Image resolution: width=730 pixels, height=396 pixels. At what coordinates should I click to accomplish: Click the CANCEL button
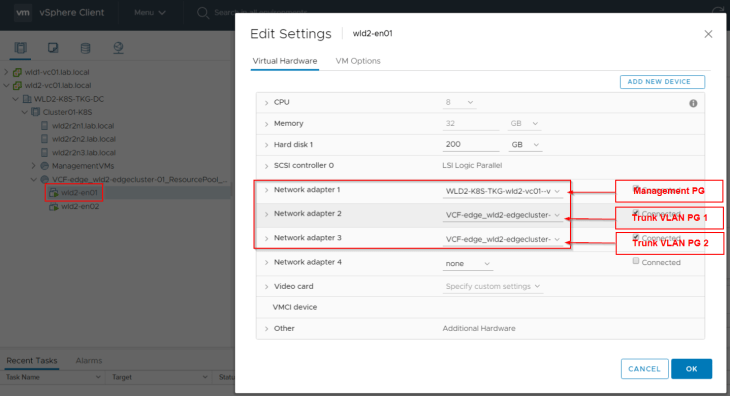pyautogui.click(x=644, y=369)
